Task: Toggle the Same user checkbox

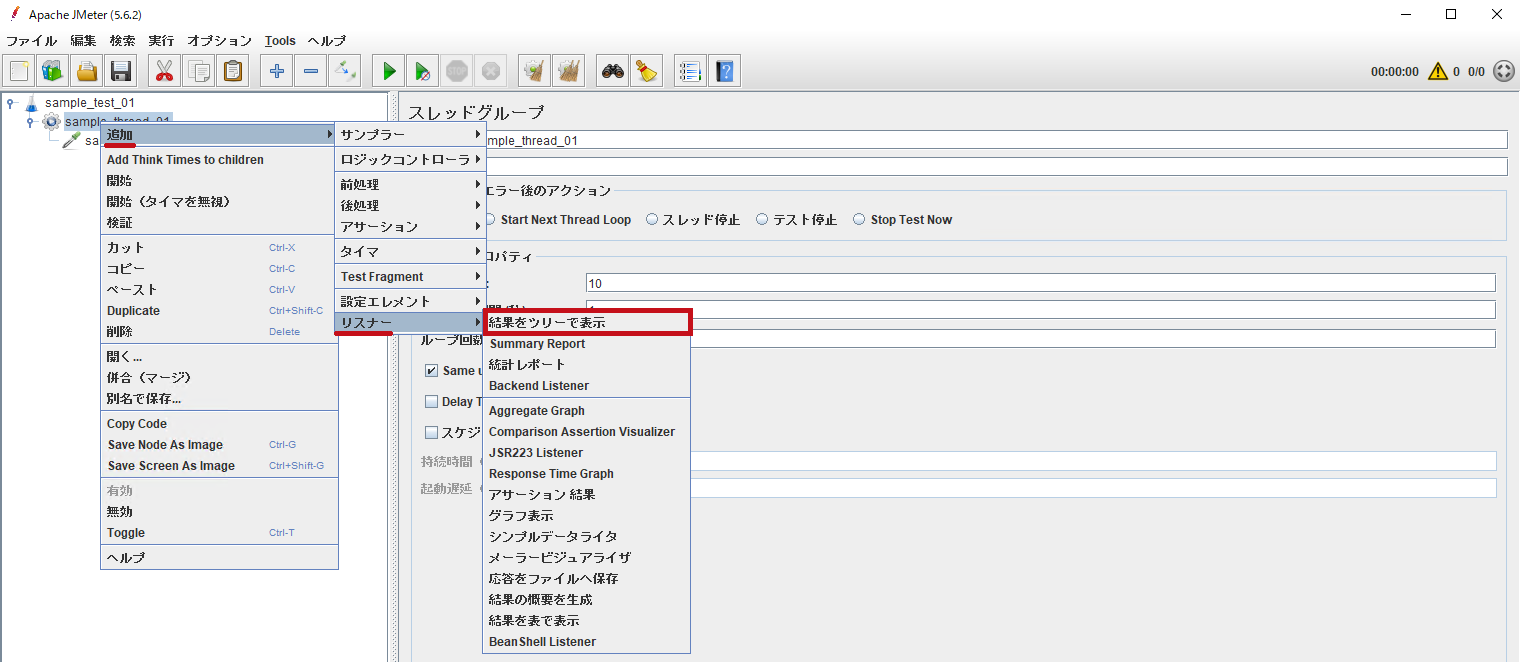Action: tap(432, 370)
